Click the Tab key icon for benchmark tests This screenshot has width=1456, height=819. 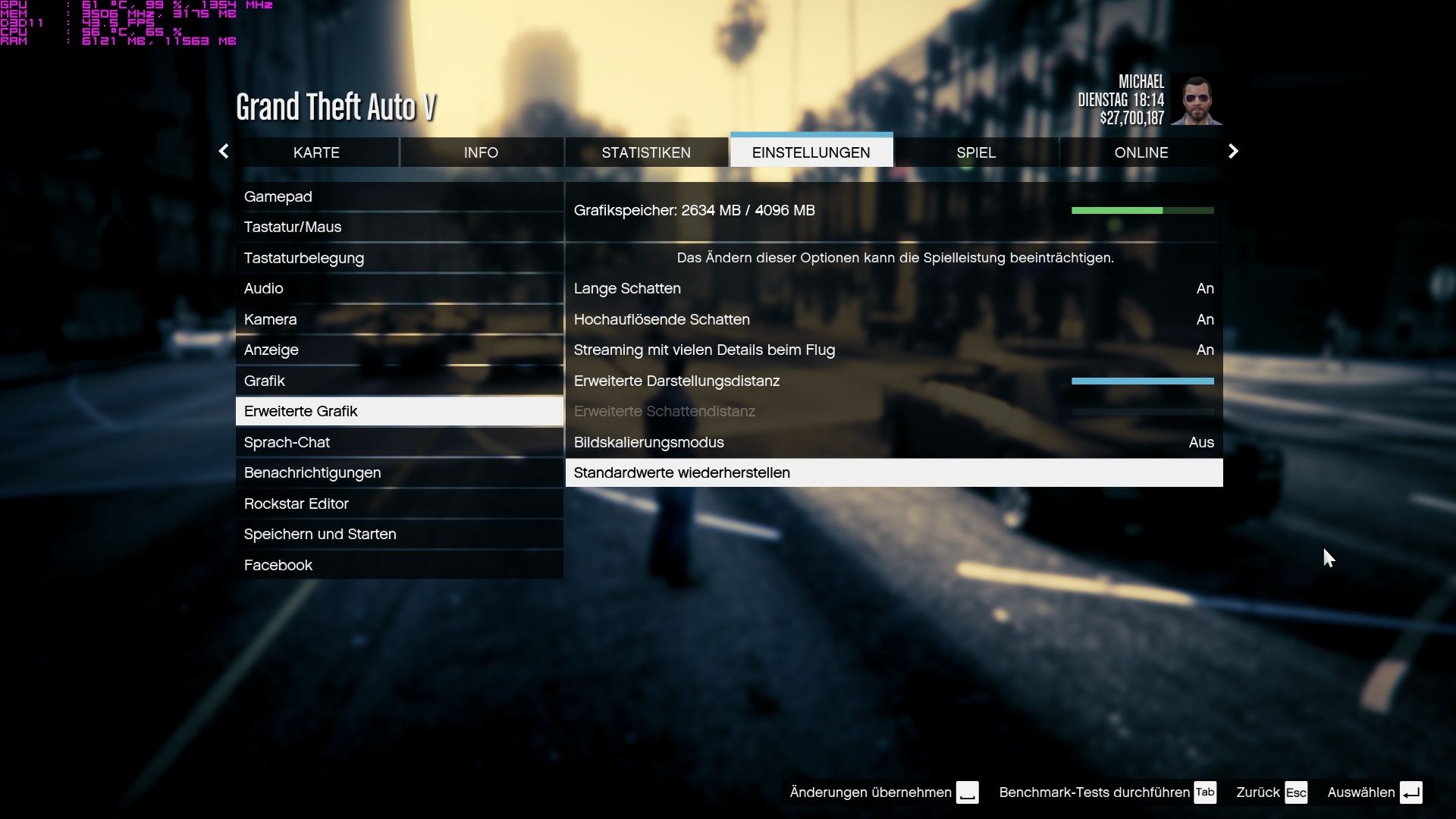[x=1205, y=792]
